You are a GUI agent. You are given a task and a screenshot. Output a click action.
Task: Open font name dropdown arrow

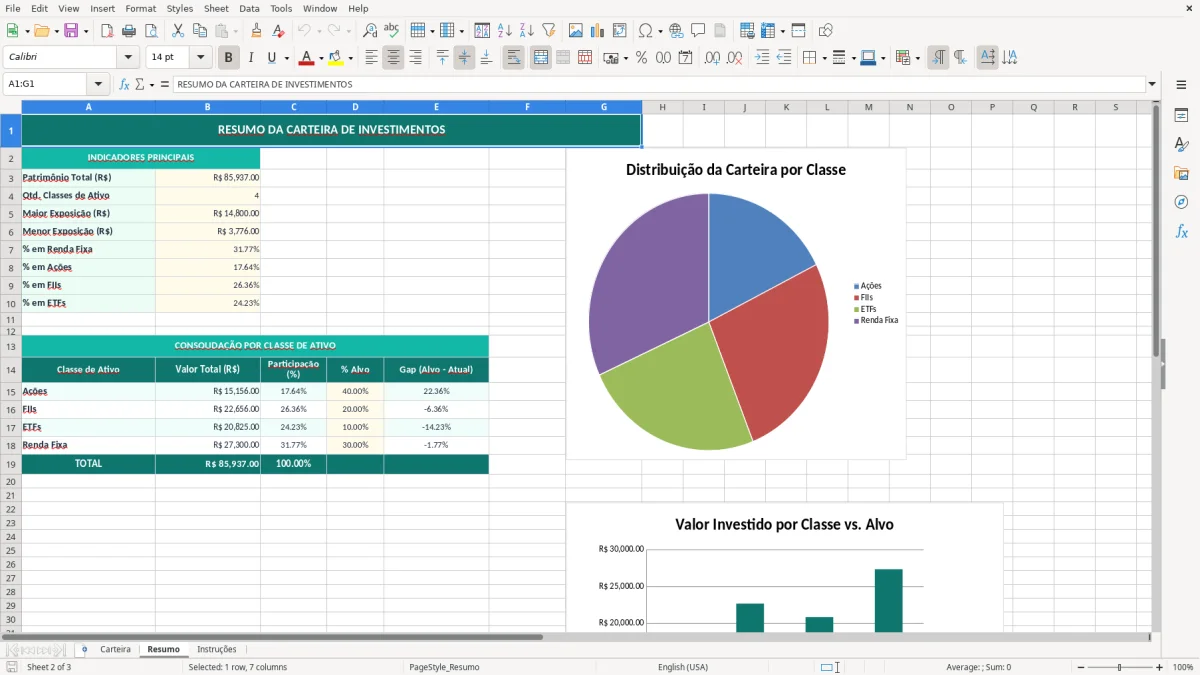[x=128, y=58]
